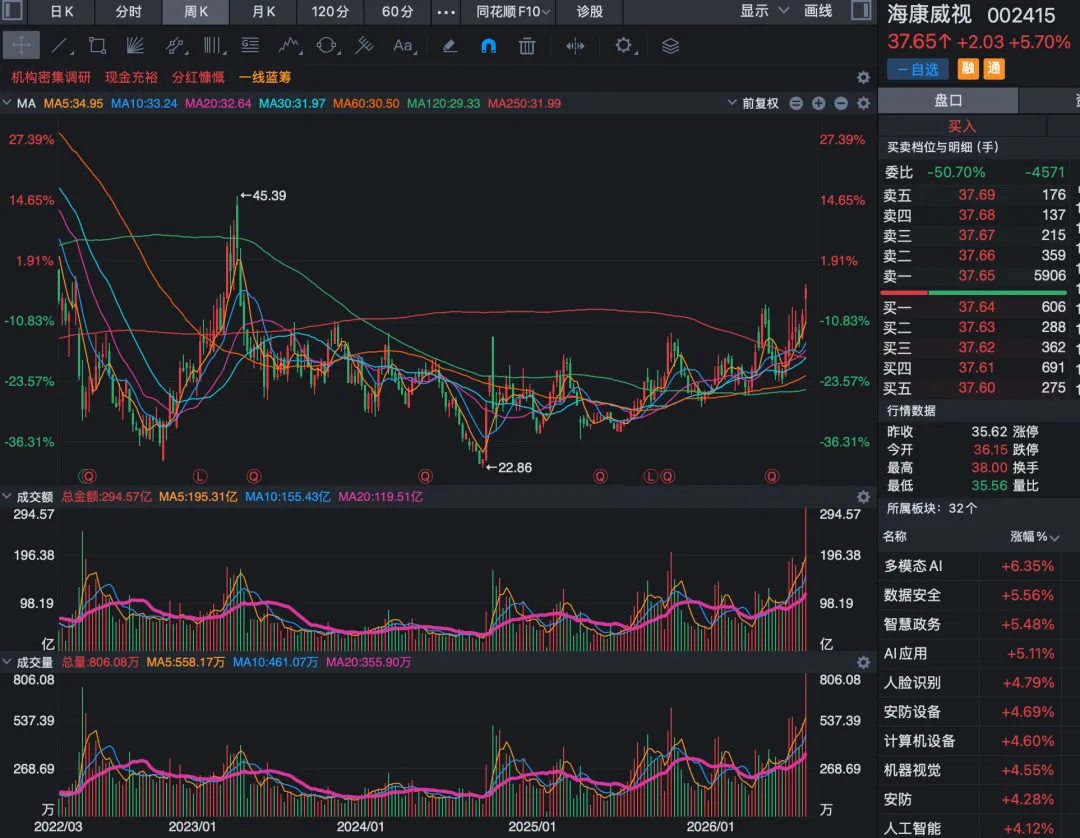
Task: Click the Q marker near 2025/01
Action: point(601,476)
